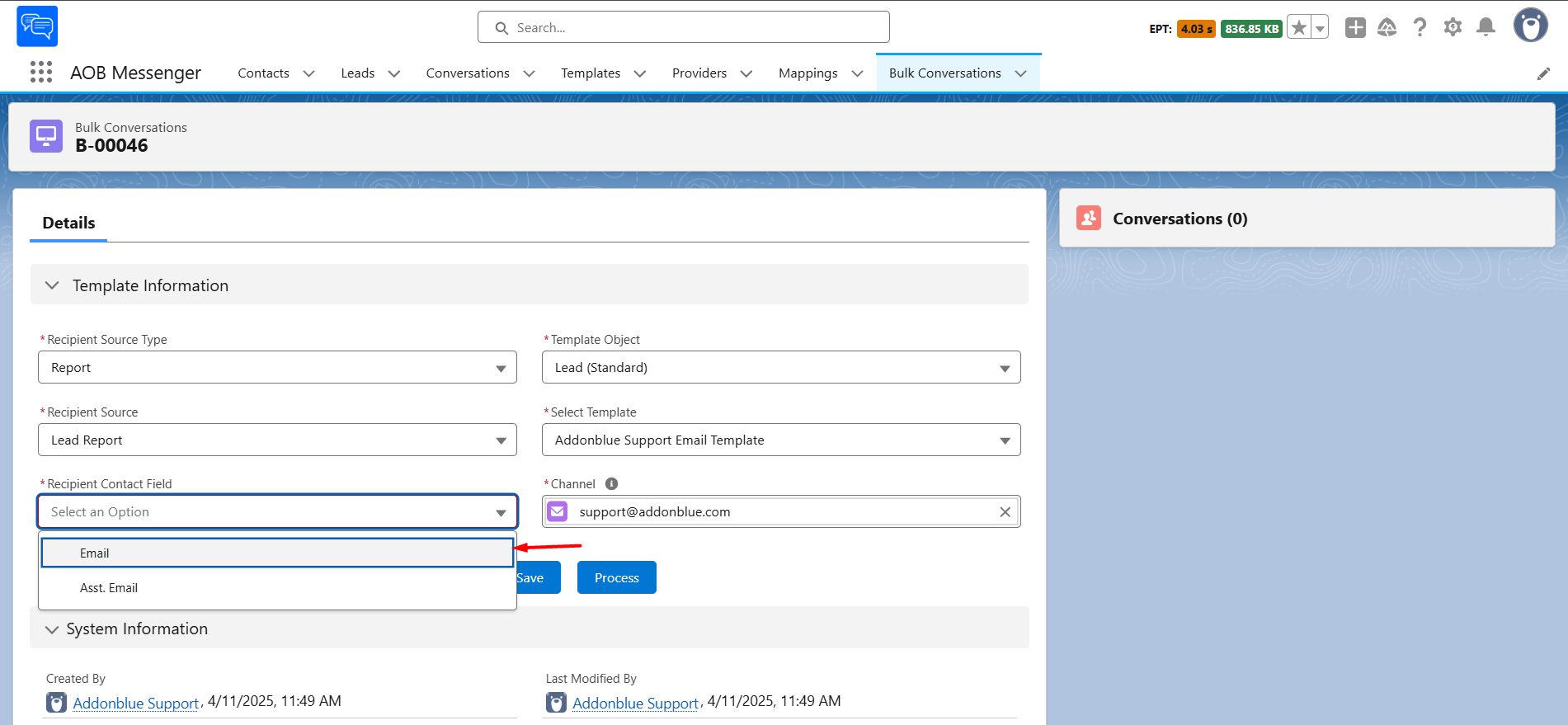Expand Bulk Conversations tab chevron menu
This screenshot has height=725, width=1568.
[1020, 73]
